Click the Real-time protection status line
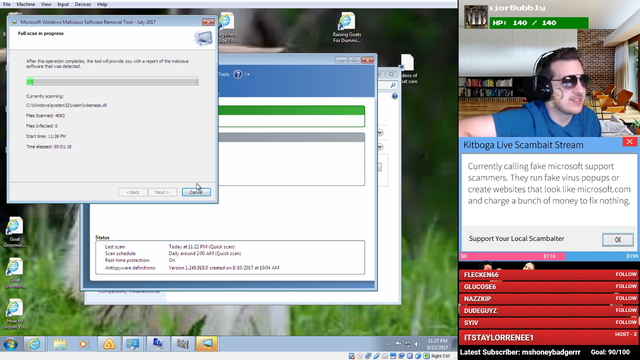Image resolution: width=640 pixels, height=360 pixels. click(x=140, y=260)
